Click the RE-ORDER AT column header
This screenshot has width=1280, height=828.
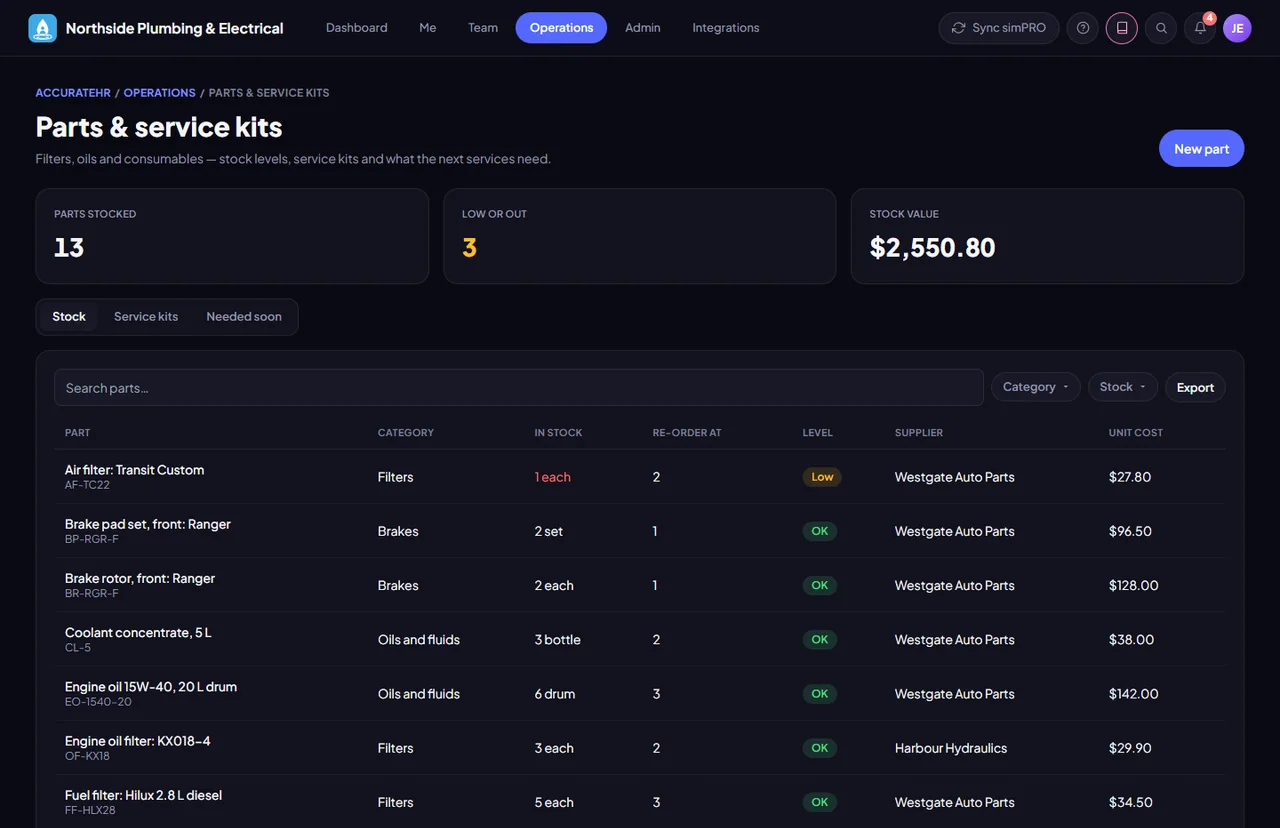(x=687, y=433)
